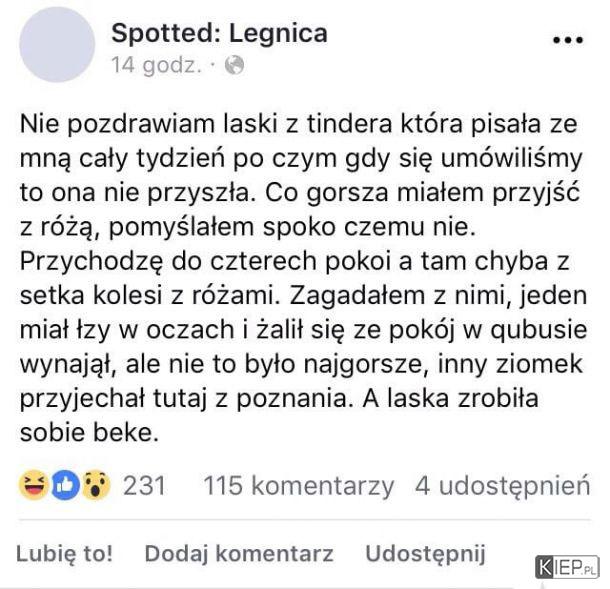This screenshot has width=610, height=589.
Task: Click the post's last line 'sobie beke.'
Action: (89, 432)
